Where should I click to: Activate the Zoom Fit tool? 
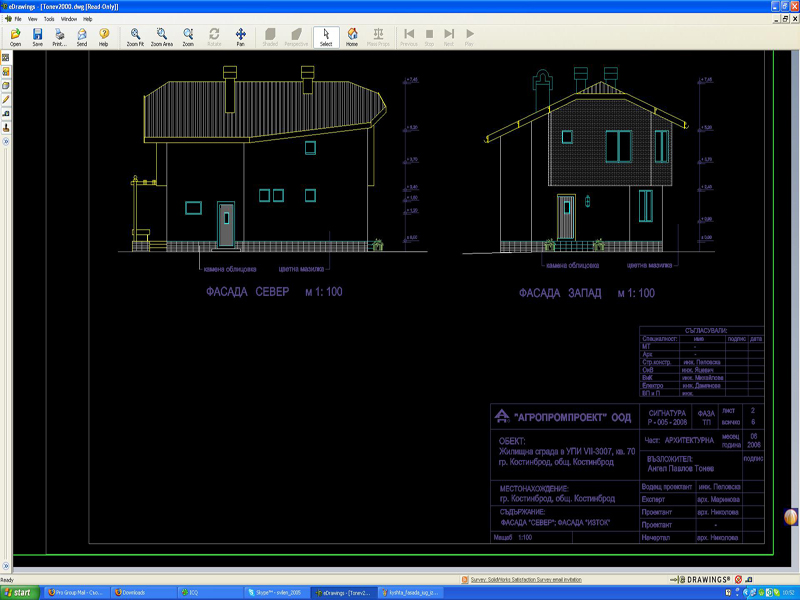tap(135, 37)
